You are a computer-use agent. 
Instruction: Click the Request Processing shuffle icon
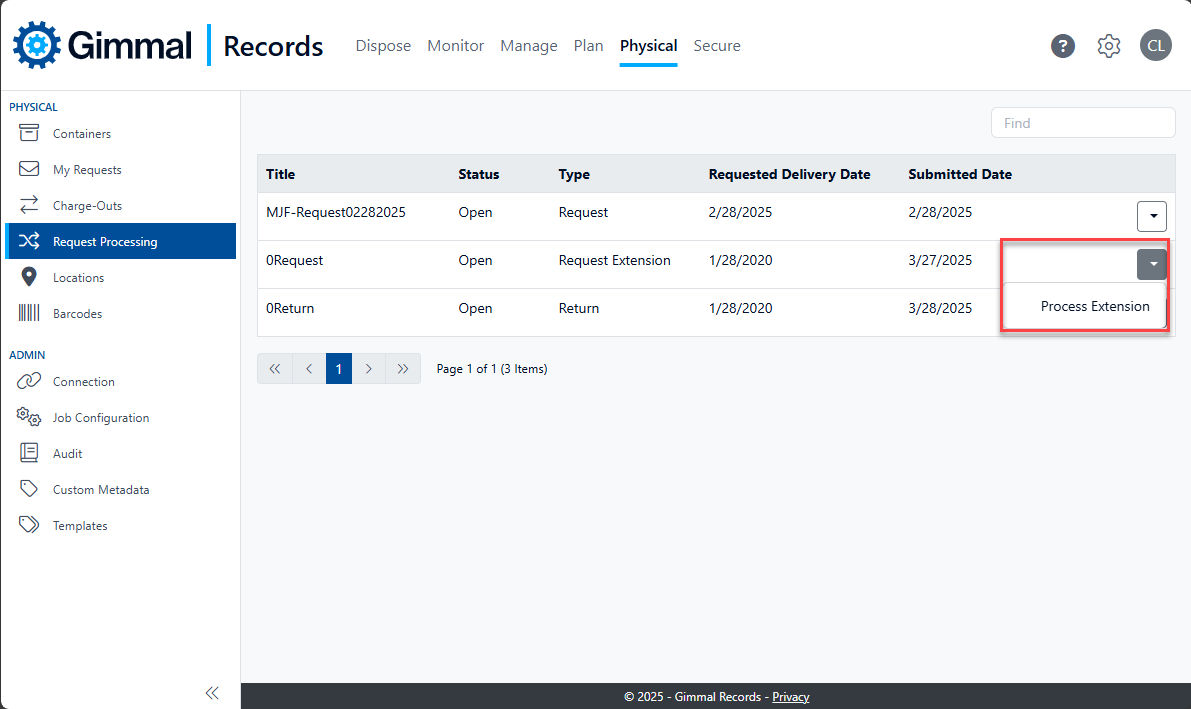coord(29,241)
